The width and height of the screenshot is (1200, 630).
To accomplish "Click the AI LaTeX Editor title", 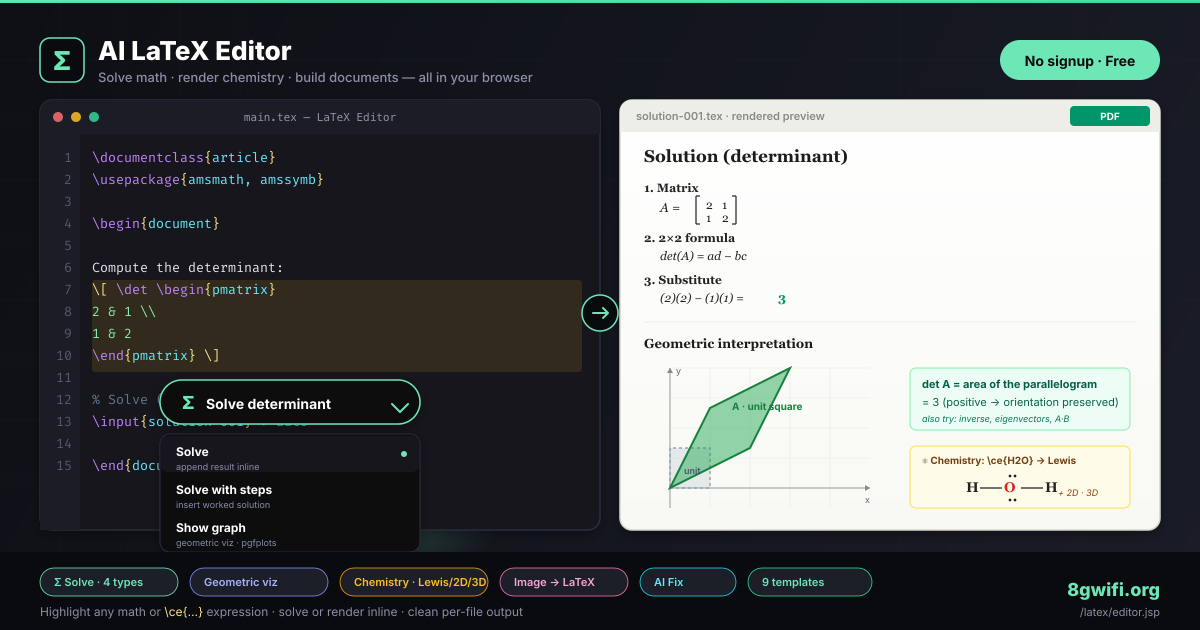I will pyautogui.click(x=195, y=51).
